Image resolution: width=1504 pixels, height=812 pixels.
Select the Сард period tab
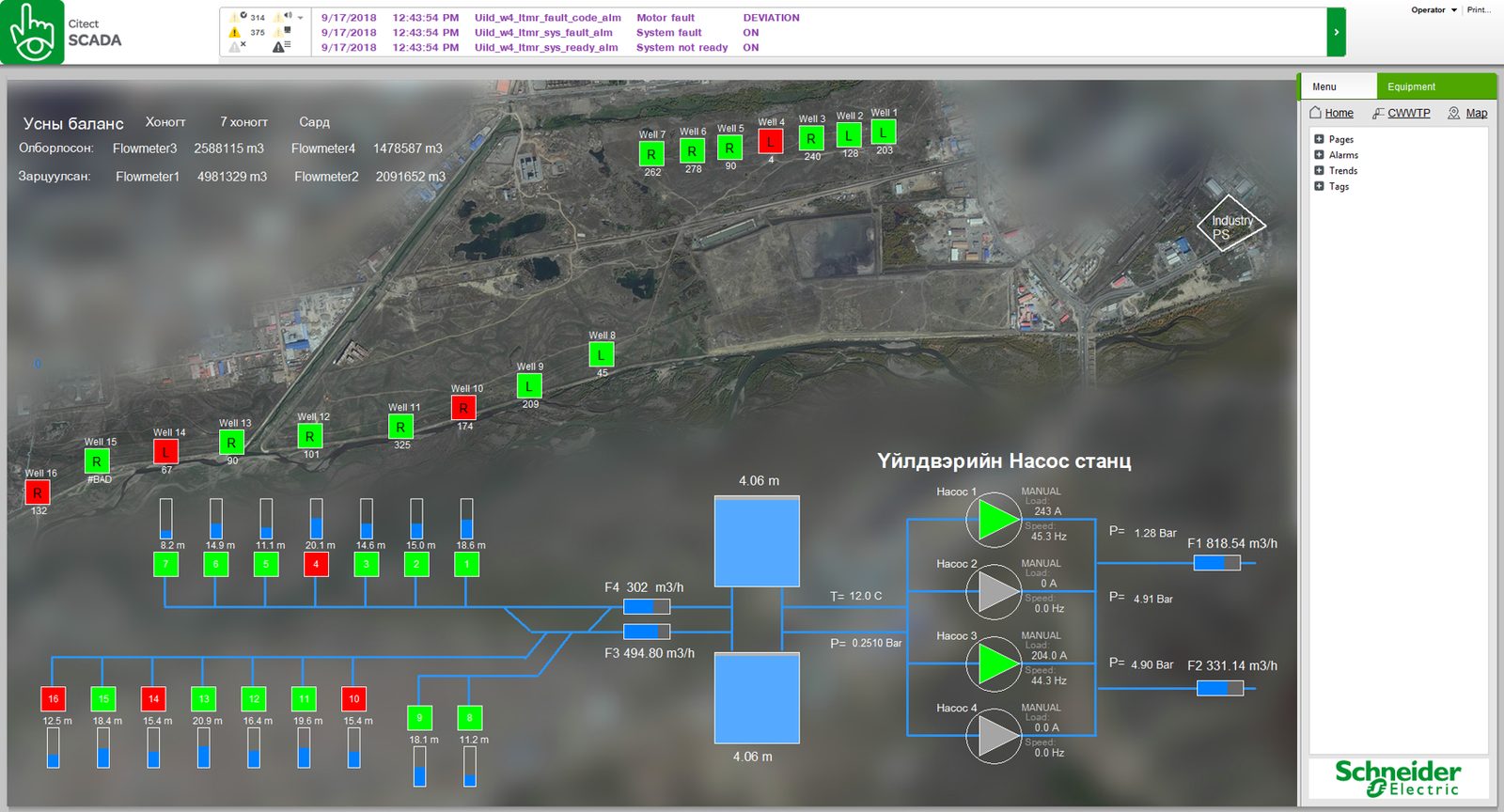tap(314, 122)
